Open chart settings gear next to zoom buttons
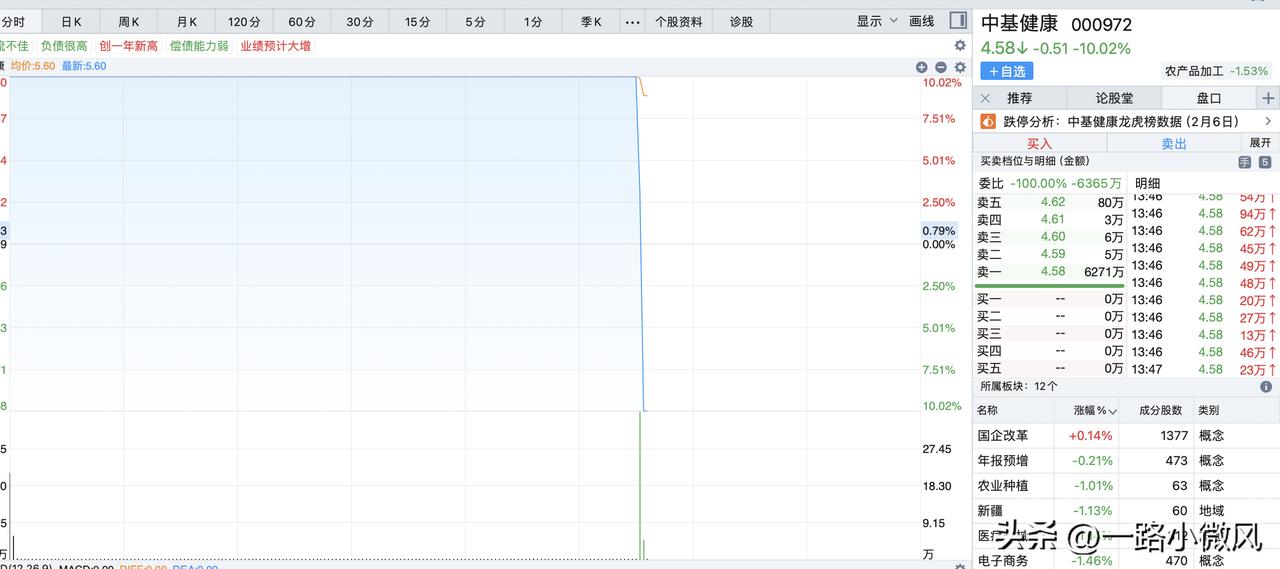Viewport: 1280px width, 569px height. 960,67
